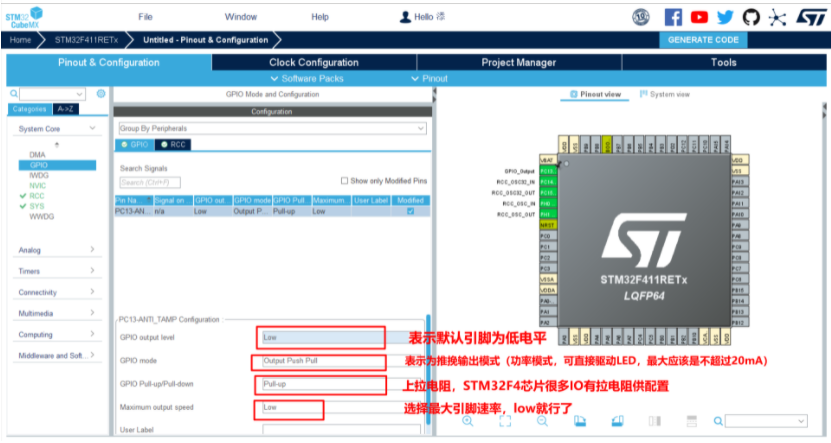Click the Search Signals input field
Screen dimensions: 831x443
pos(150,183)
